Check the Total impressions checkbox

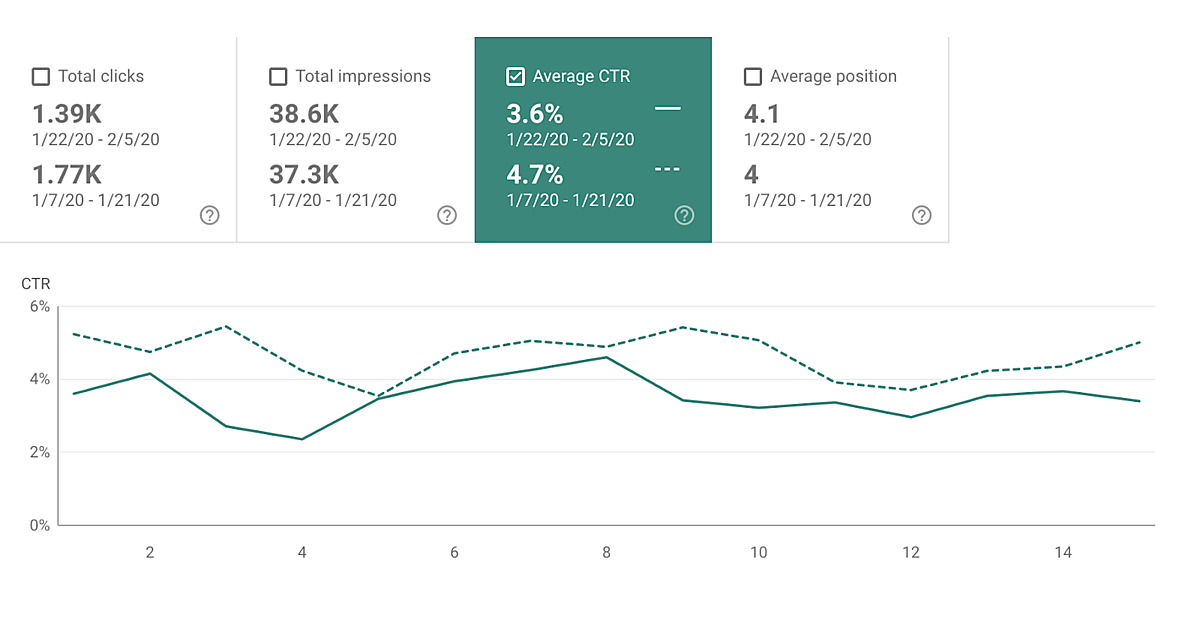278,77
